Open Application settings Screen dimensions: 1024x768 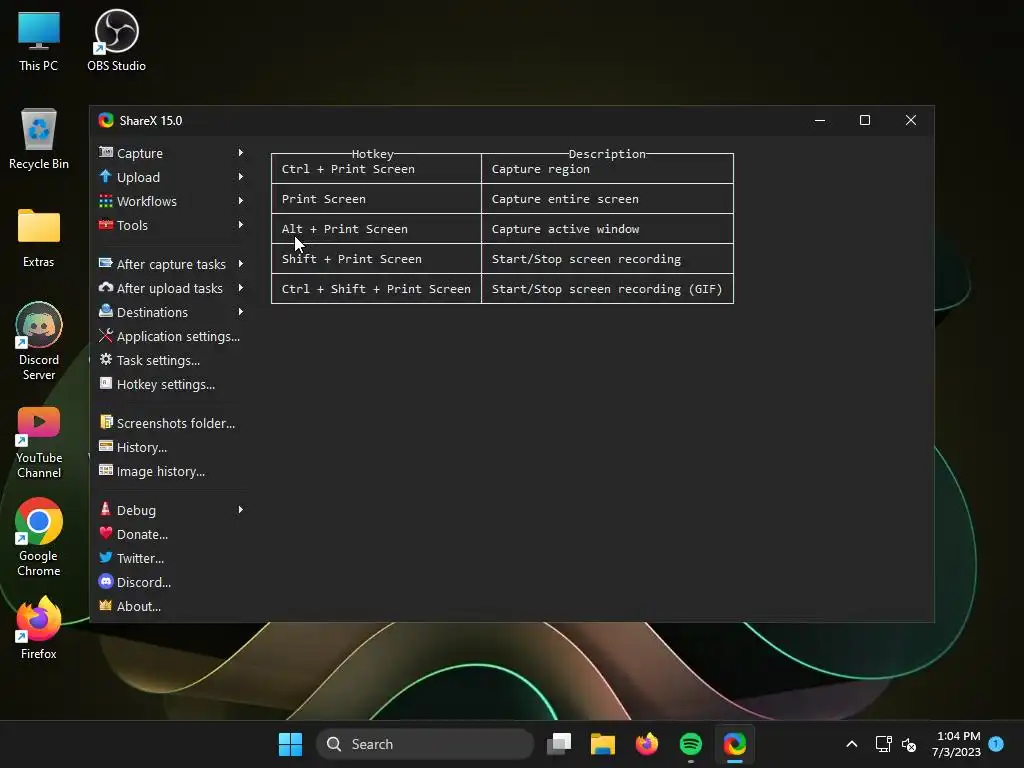click(171, 336)
